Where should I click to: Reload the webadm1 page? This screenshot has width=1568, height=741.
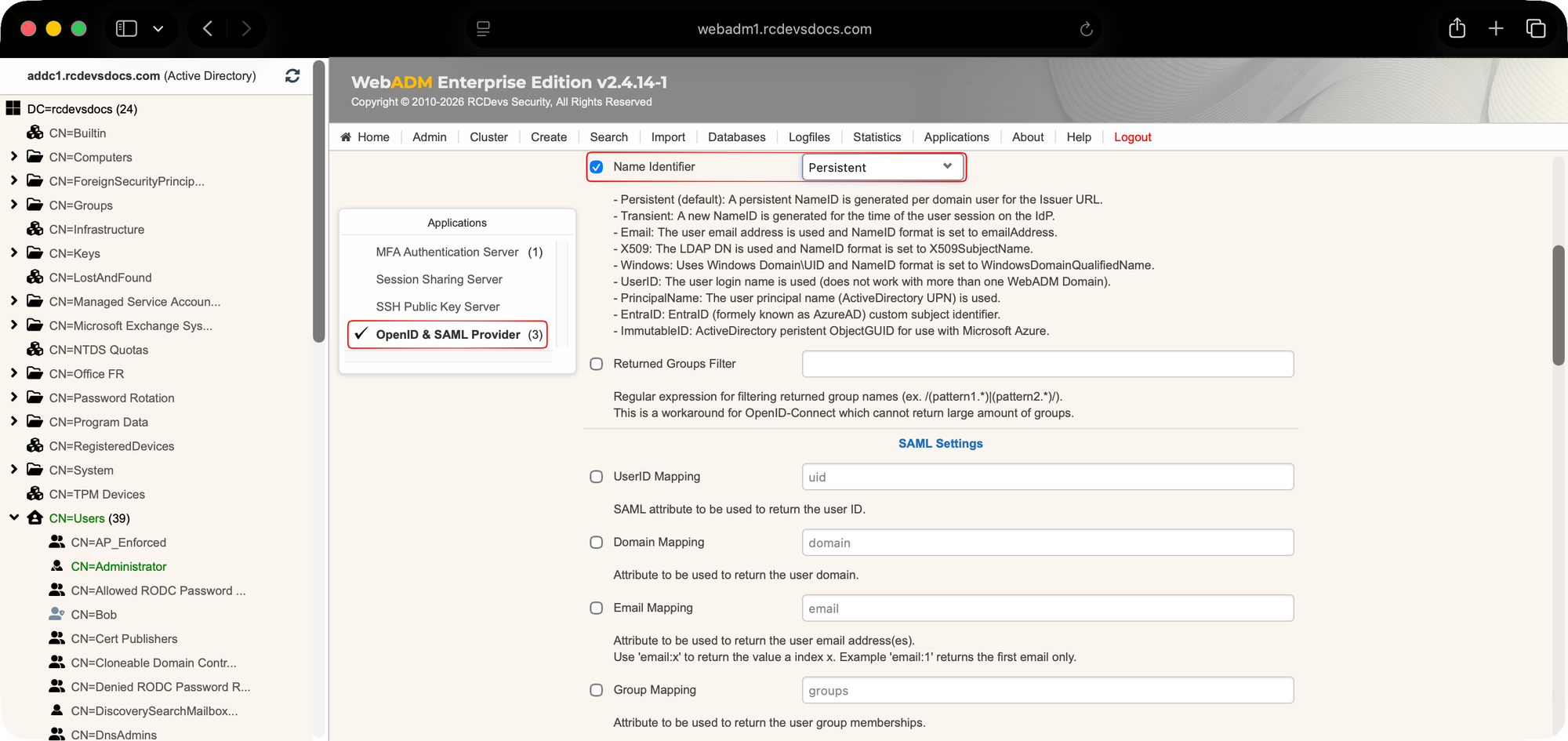pos(1086,29)
